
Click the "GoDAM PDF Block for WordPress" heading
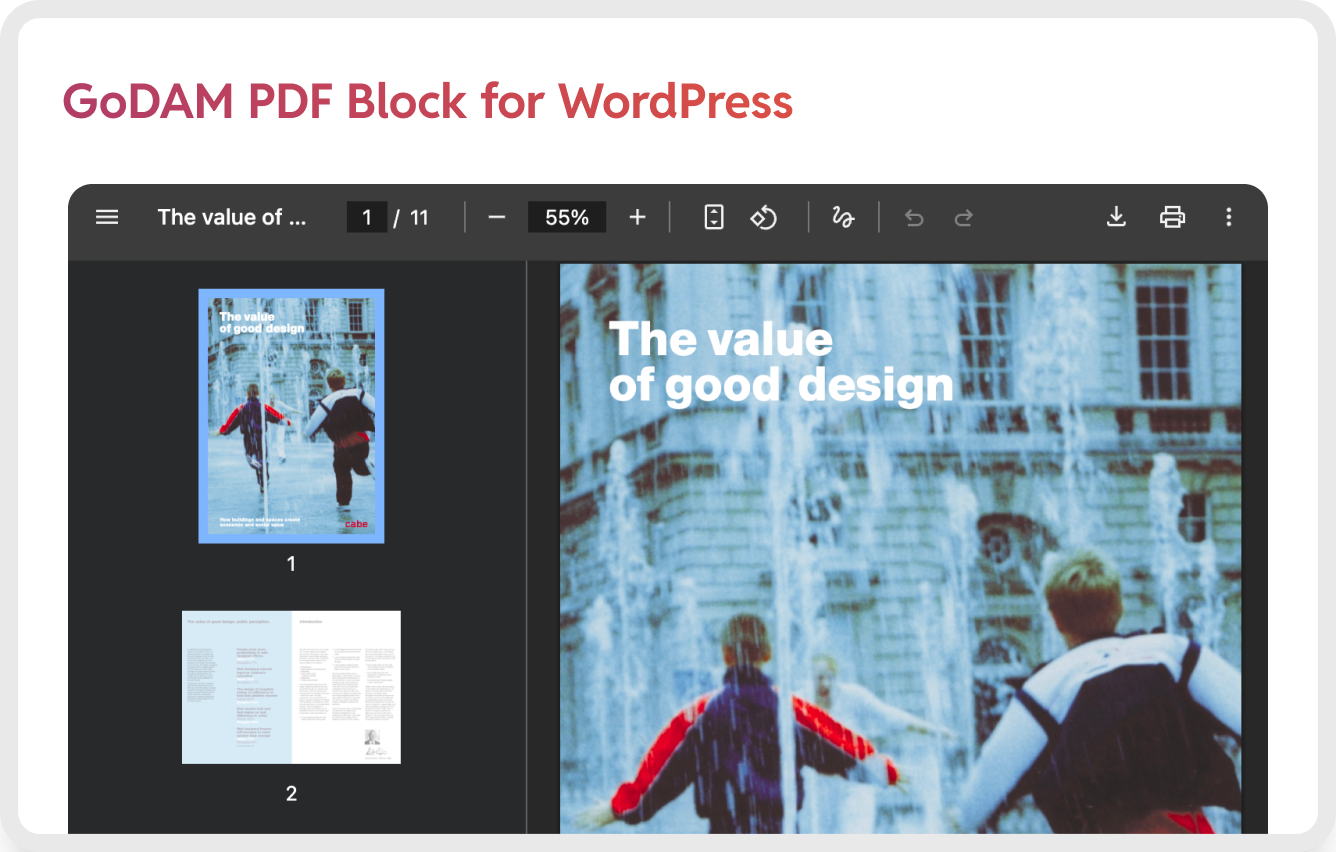[x=428, y=101]
